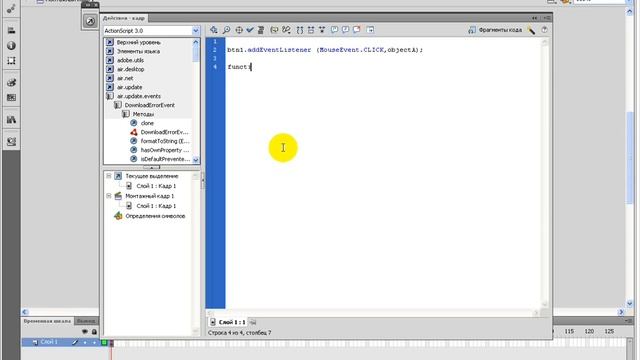The image size is (640, 360).
Task: Collapse the Методы group
Action: [x=126, y=114]
